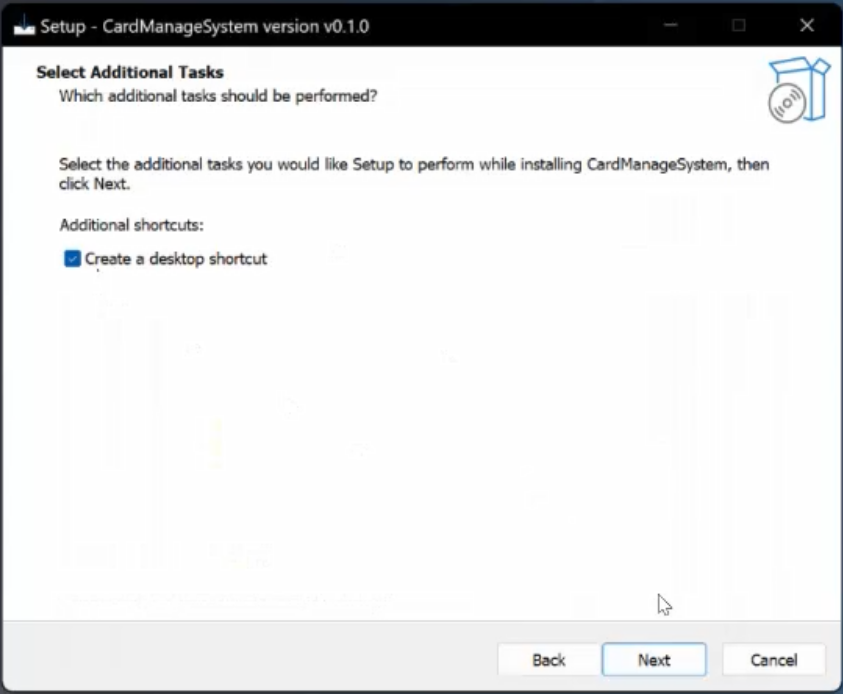
Task: Minimize the Setup window
Action: [x=669, y=26]
